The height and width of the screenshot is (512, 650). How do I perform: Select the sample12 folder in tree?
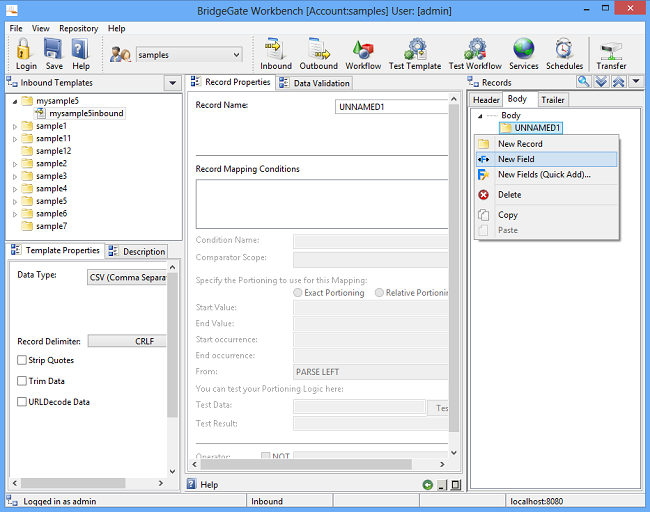(46, 151)
